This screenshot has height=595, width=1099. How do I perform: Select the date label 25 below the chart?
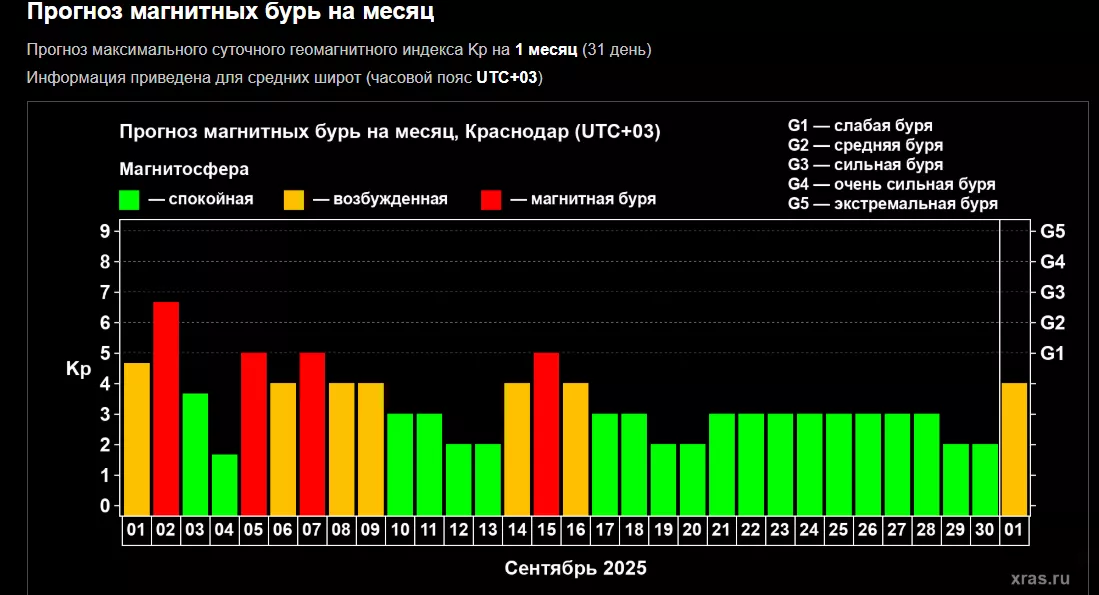[839, 529]
